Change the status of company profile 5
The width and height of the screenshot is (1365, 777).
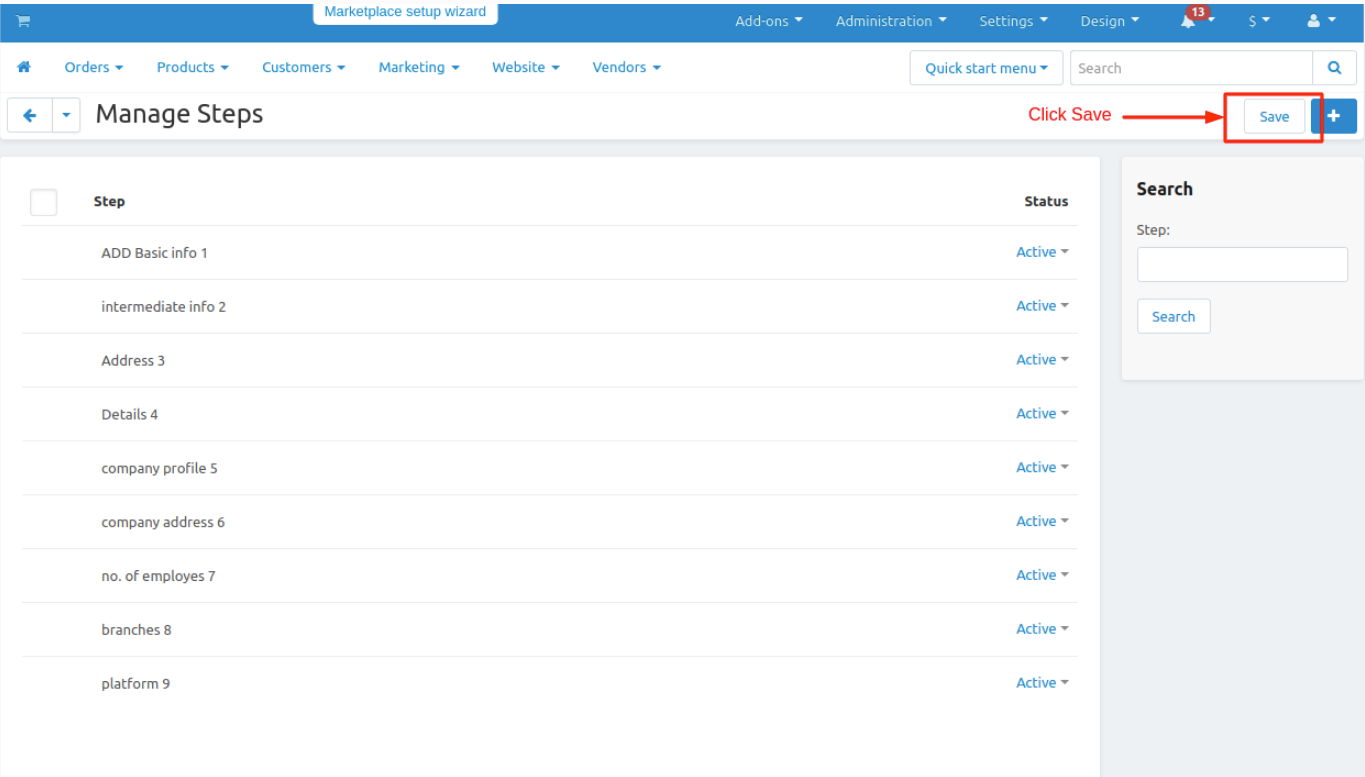coord(1041,467)
